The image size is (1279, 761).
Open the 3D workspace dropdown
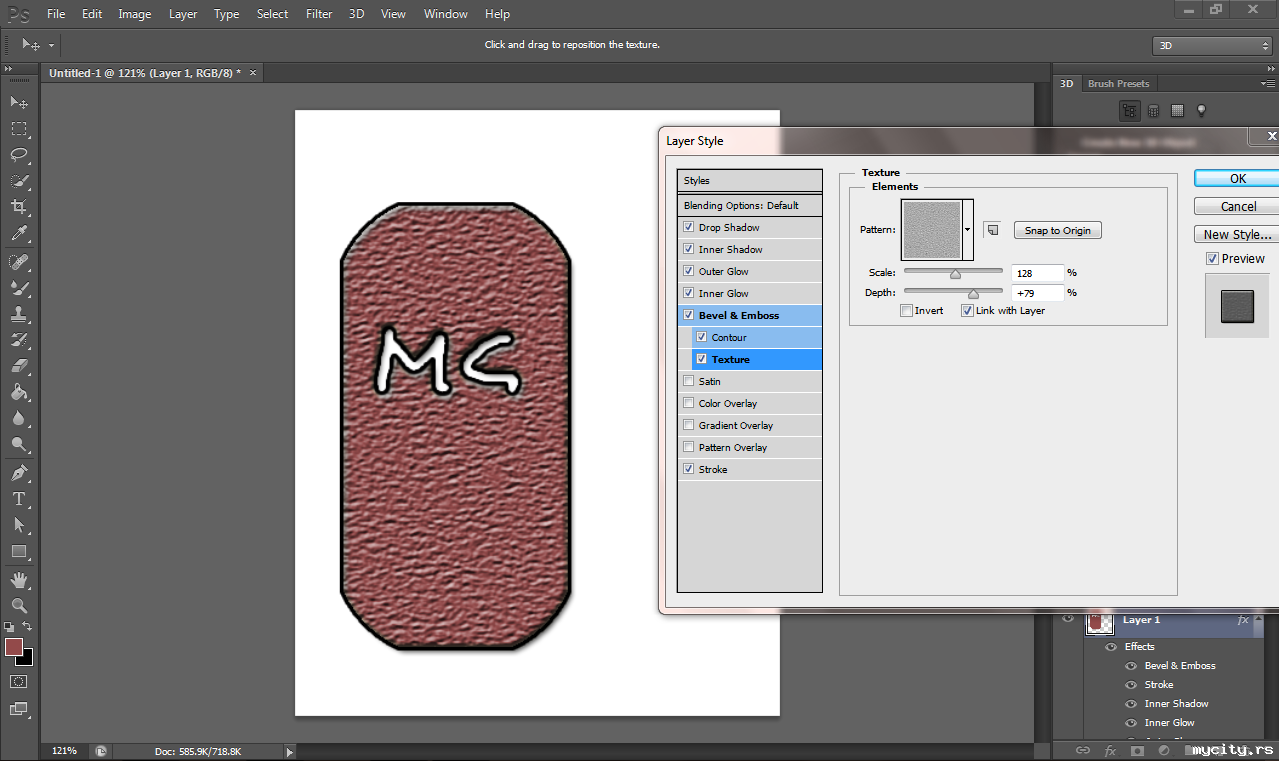[1211, 46]
